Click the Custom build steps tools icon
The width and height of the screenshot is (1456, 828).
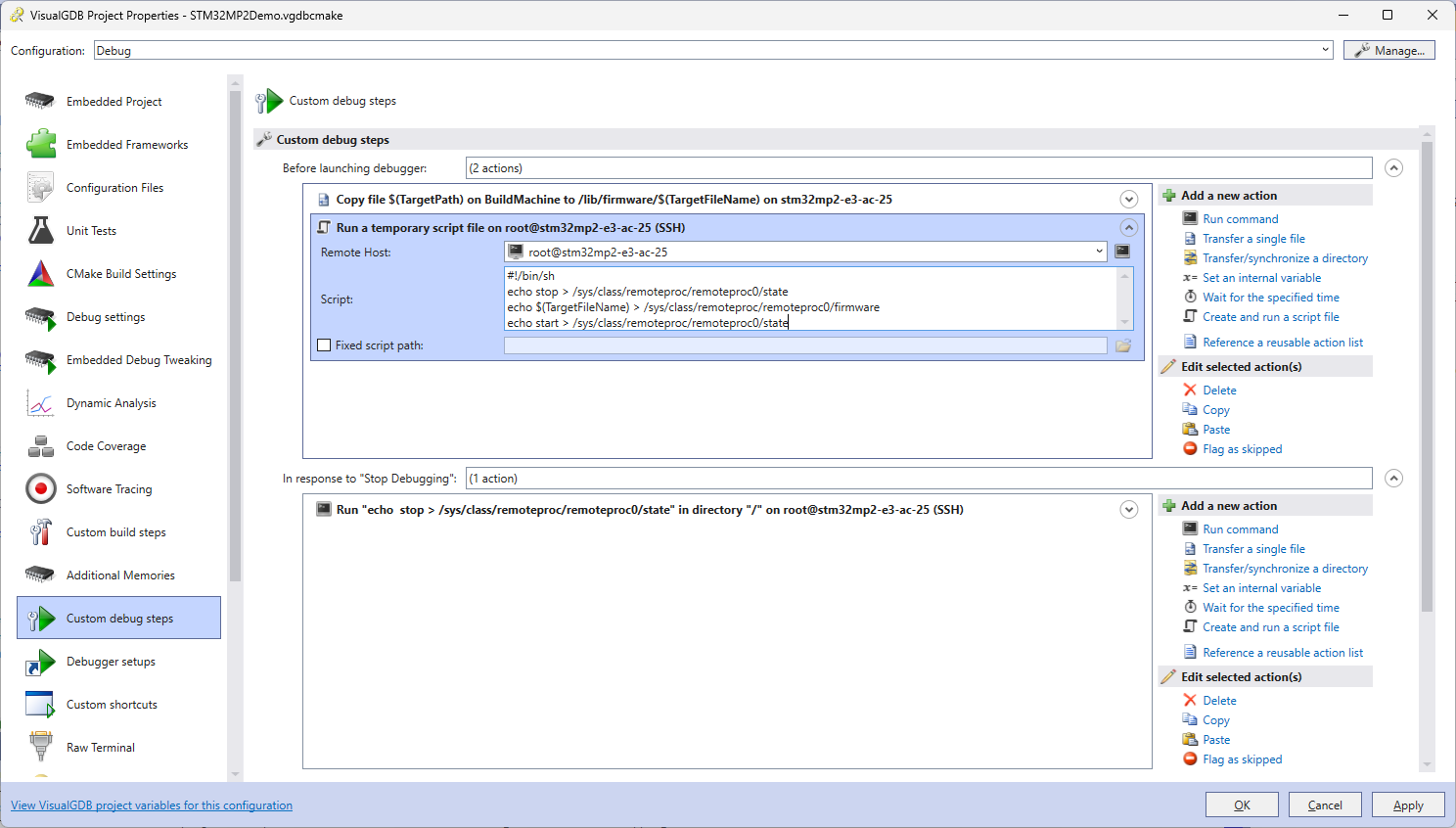[40, 531]
